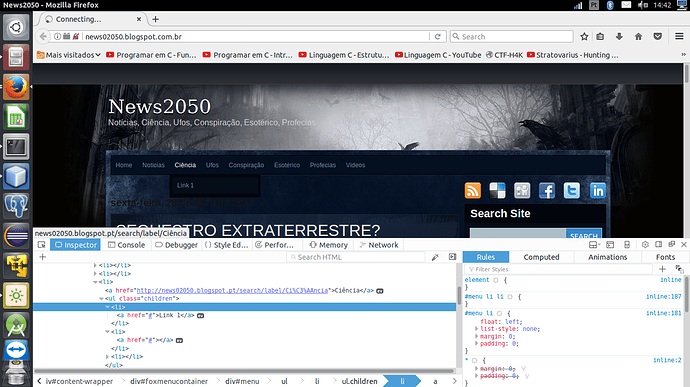This screenshot has width=690, height=387.
Task: Collapse the ul class="children" node
Action: coord(102,299)
